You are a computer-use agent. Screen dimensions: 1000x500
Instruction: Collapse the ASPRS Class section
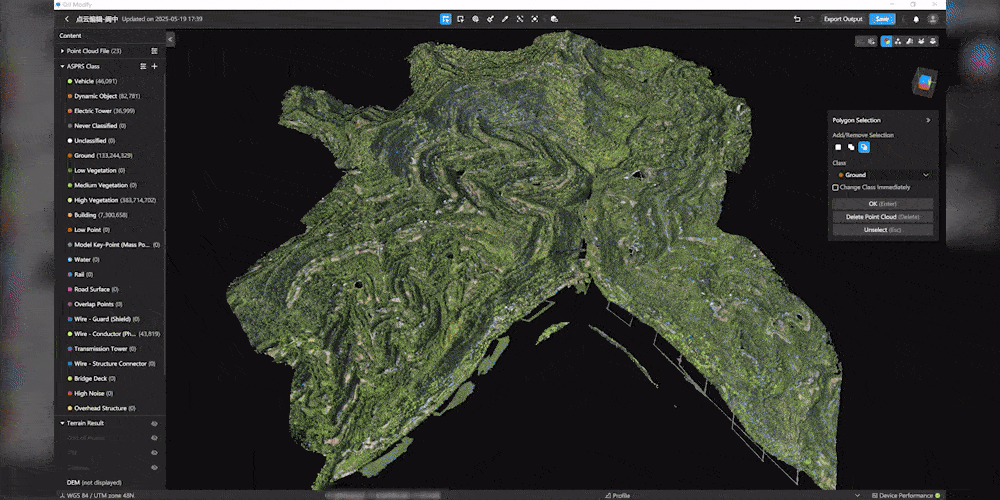pos(62,66)
